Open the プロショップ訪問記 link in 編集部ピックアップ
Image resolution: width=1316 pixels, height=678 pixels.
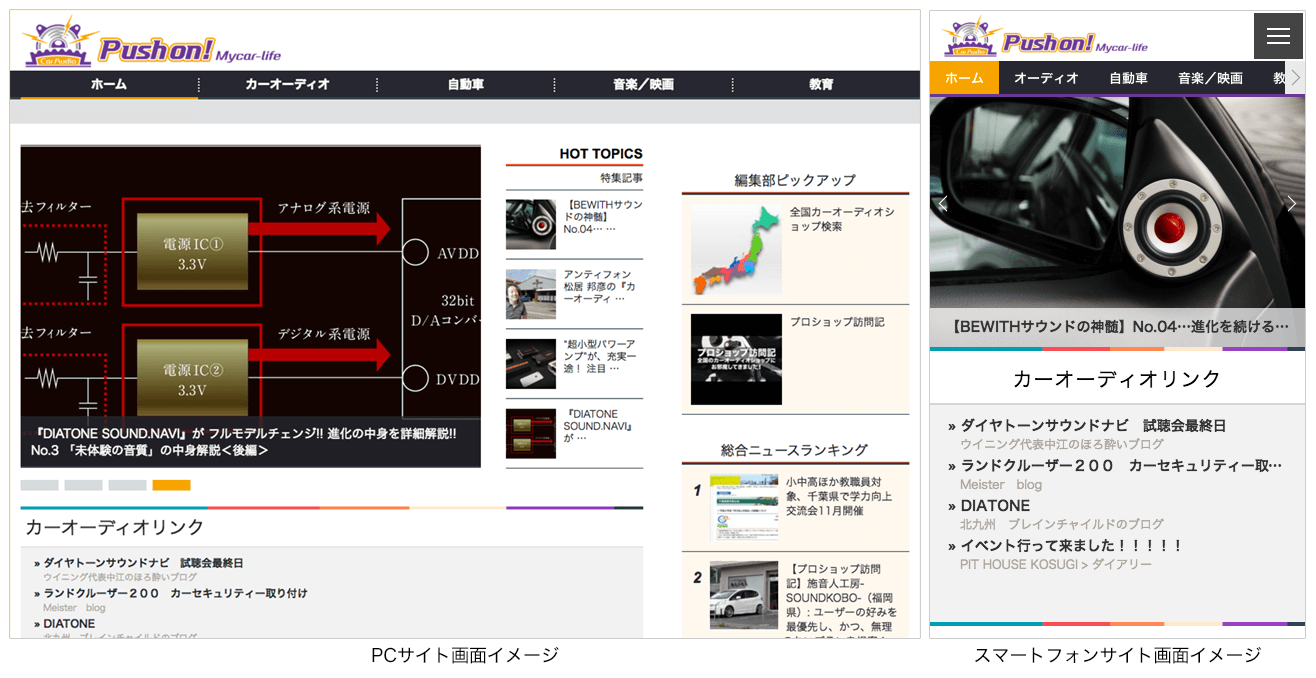837,322
